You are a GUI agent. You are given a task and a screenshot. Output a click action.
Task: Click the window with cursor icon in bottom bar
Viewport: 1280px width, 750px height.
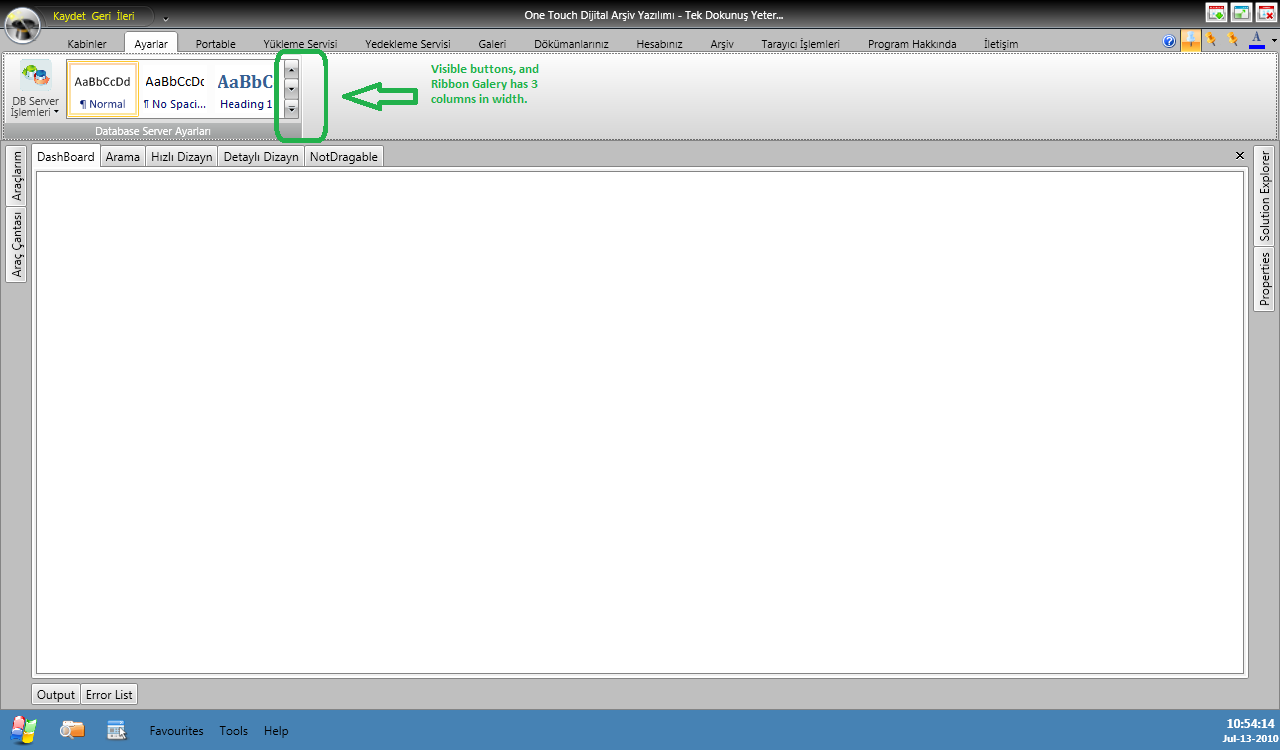point(117,730)
